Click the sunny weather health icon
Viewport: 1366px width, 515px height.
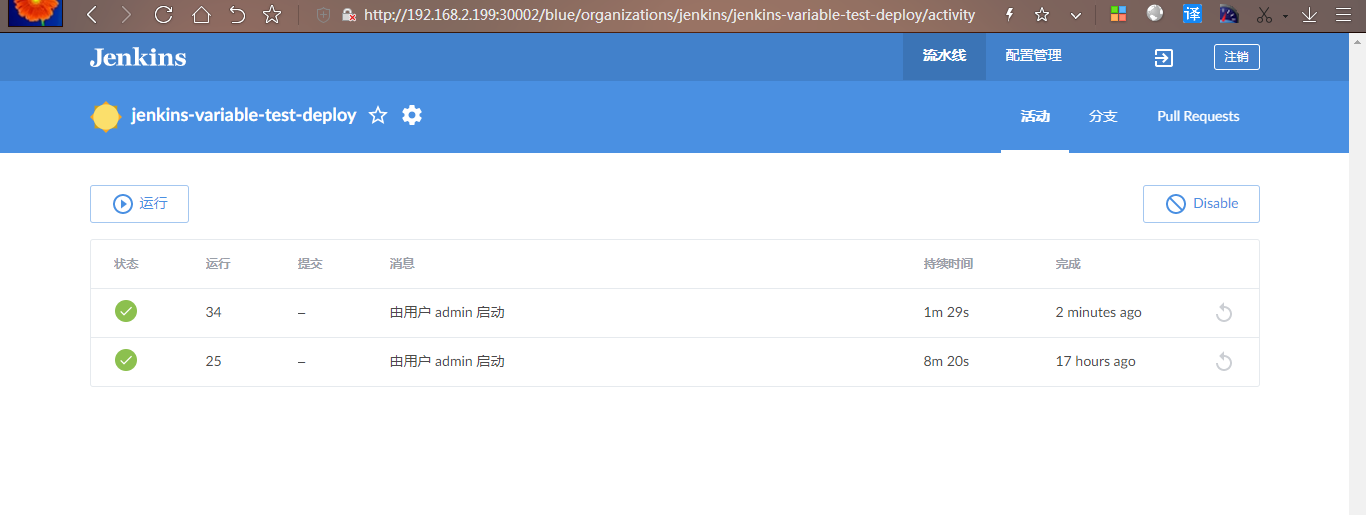(x=106, y=116)
